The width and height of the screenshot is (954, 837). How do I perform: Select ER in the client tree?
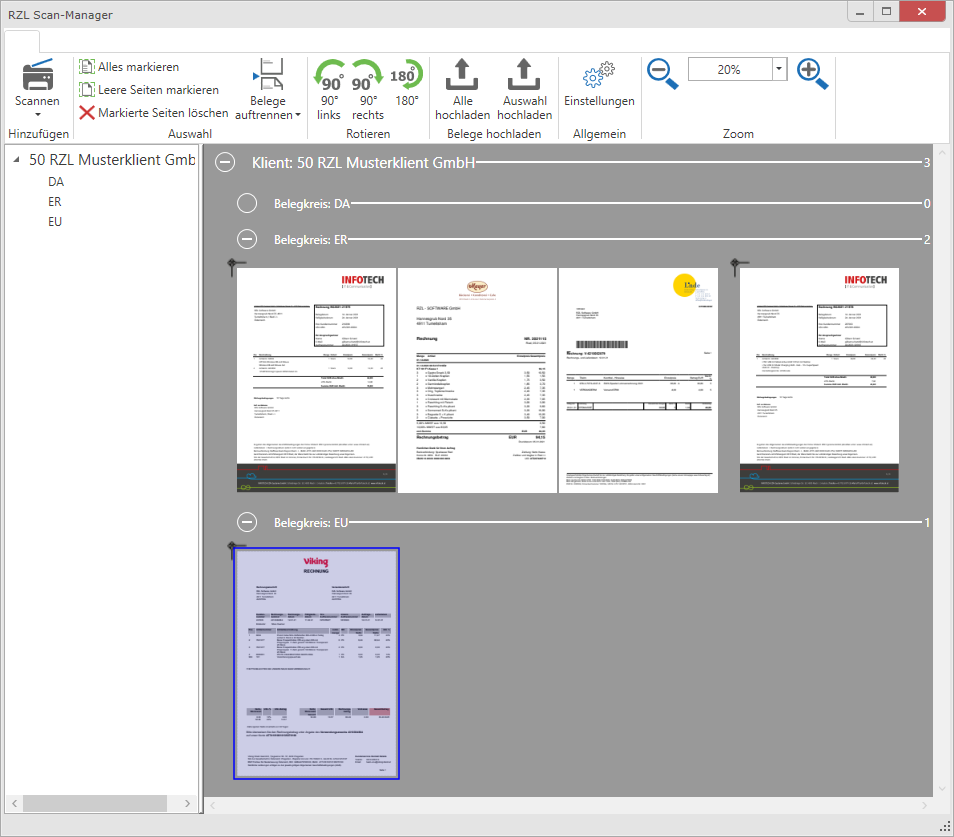click(55, 202)
